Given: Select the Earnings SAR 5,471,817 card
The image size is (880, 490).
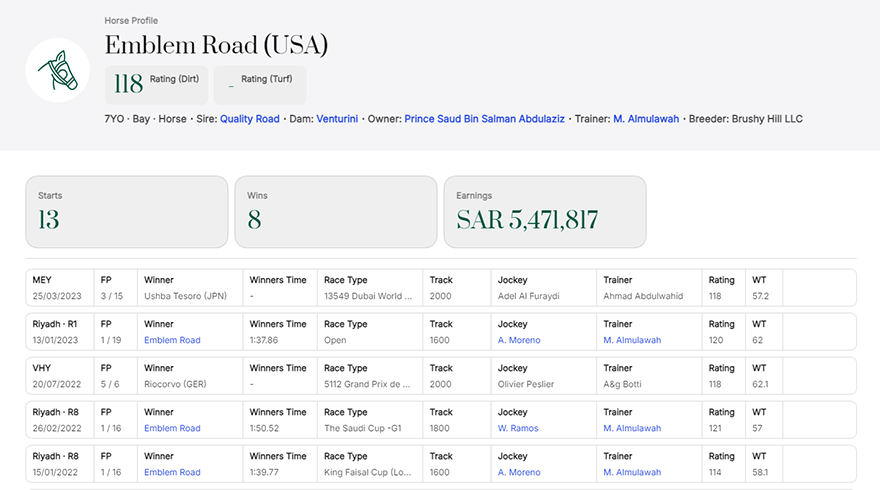Looking at the screenshot, I should click(x=544, y=212).
